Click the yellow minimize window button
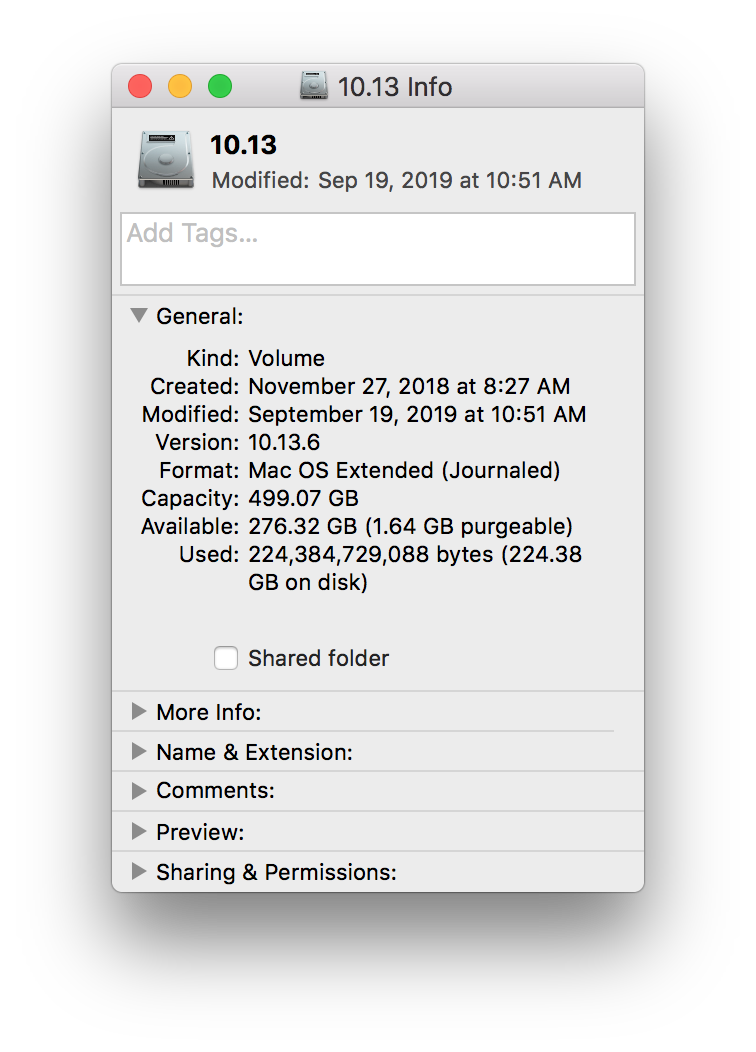Screen dimensions: 756x1052 pos(180,87)
